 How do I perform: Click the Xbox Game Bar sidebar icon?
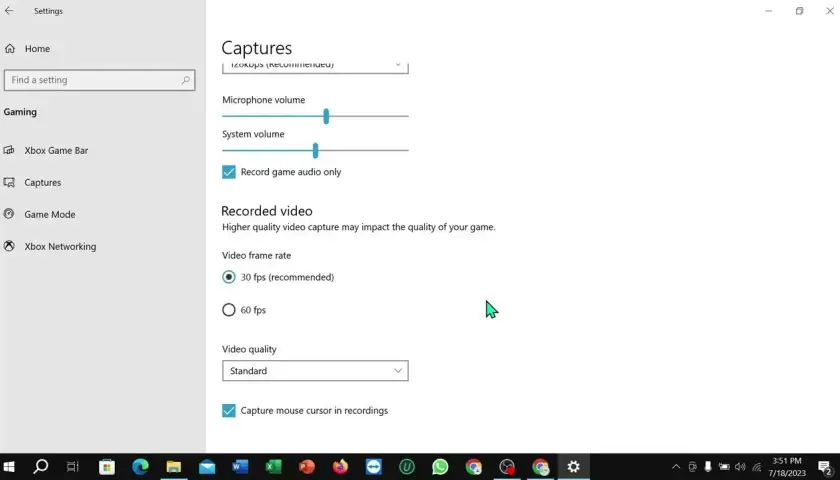[9, 151]
